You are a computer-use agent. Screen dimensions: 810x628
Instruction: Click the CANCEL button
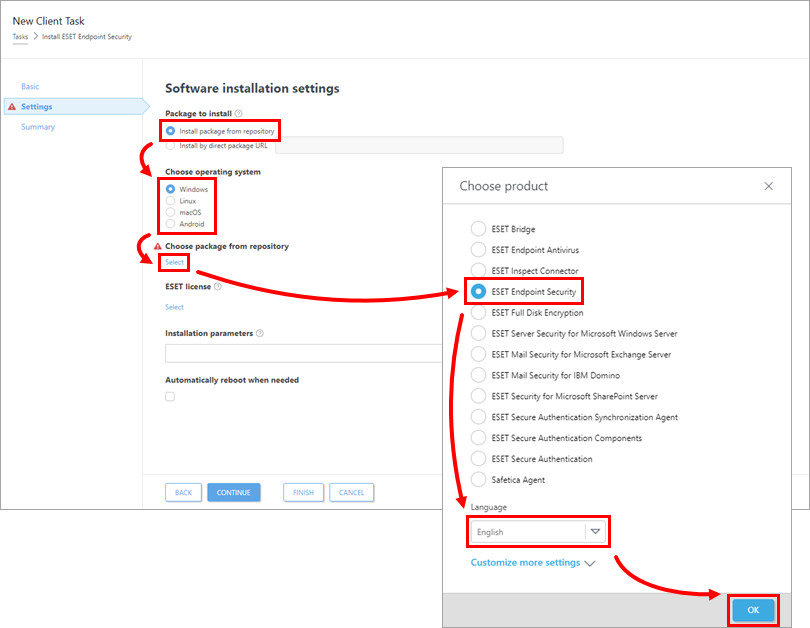pos(351,492)
